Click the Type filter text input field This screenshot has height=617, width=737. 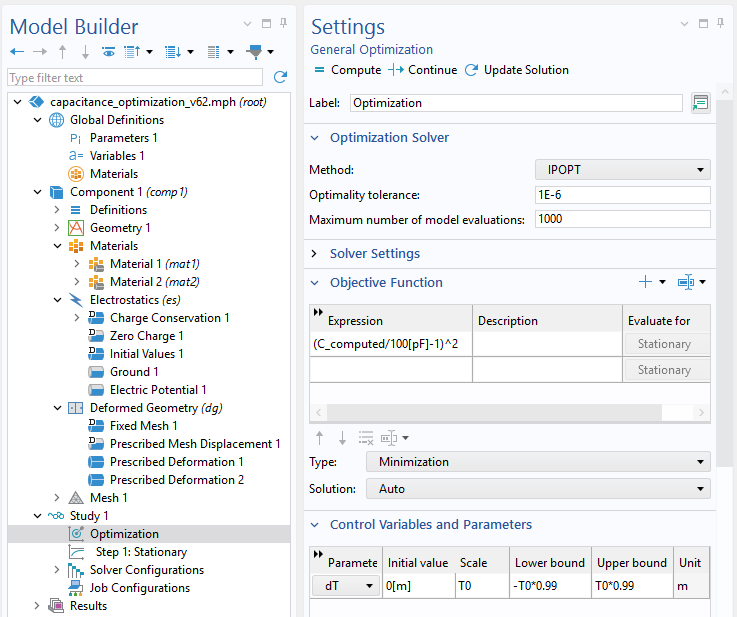[135, 77]
